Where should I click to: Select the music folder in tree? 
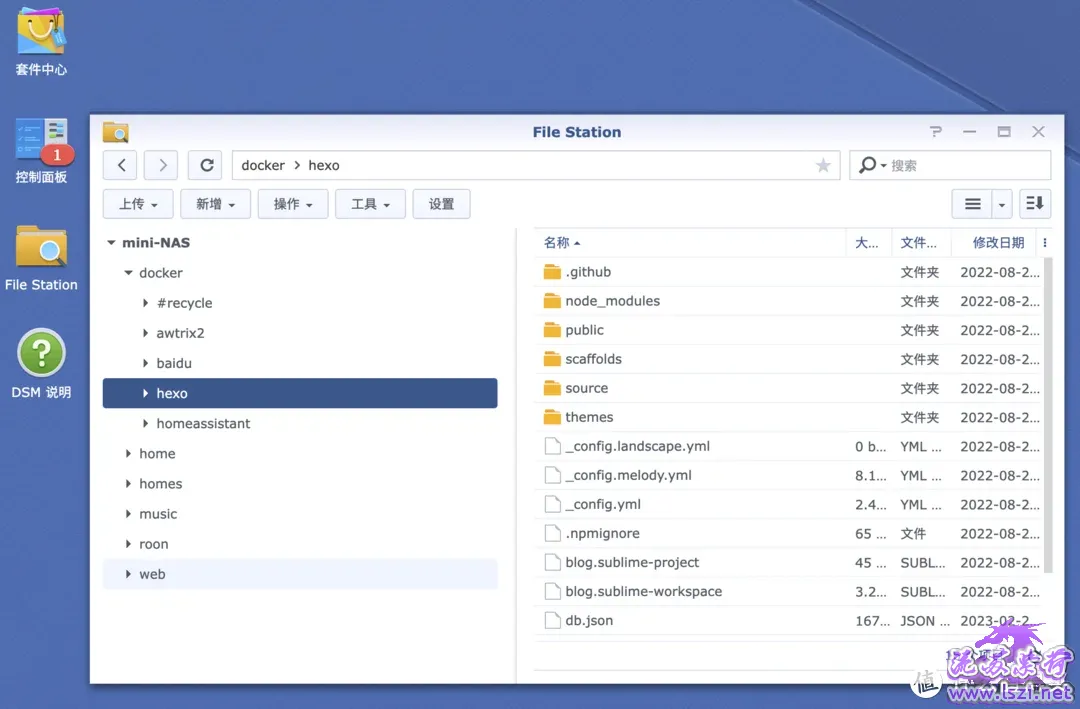(300, 514)
